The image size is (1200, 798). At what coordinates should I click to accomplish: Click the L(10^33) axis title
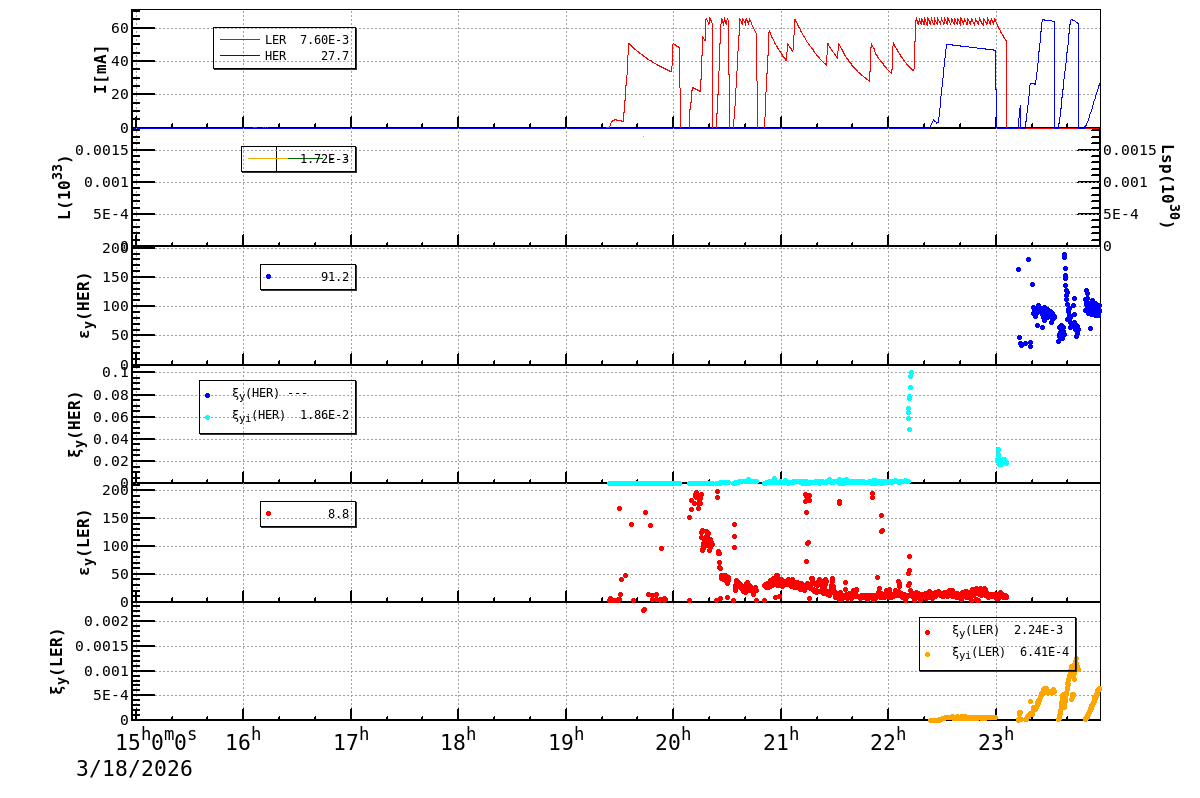point(64,187)
